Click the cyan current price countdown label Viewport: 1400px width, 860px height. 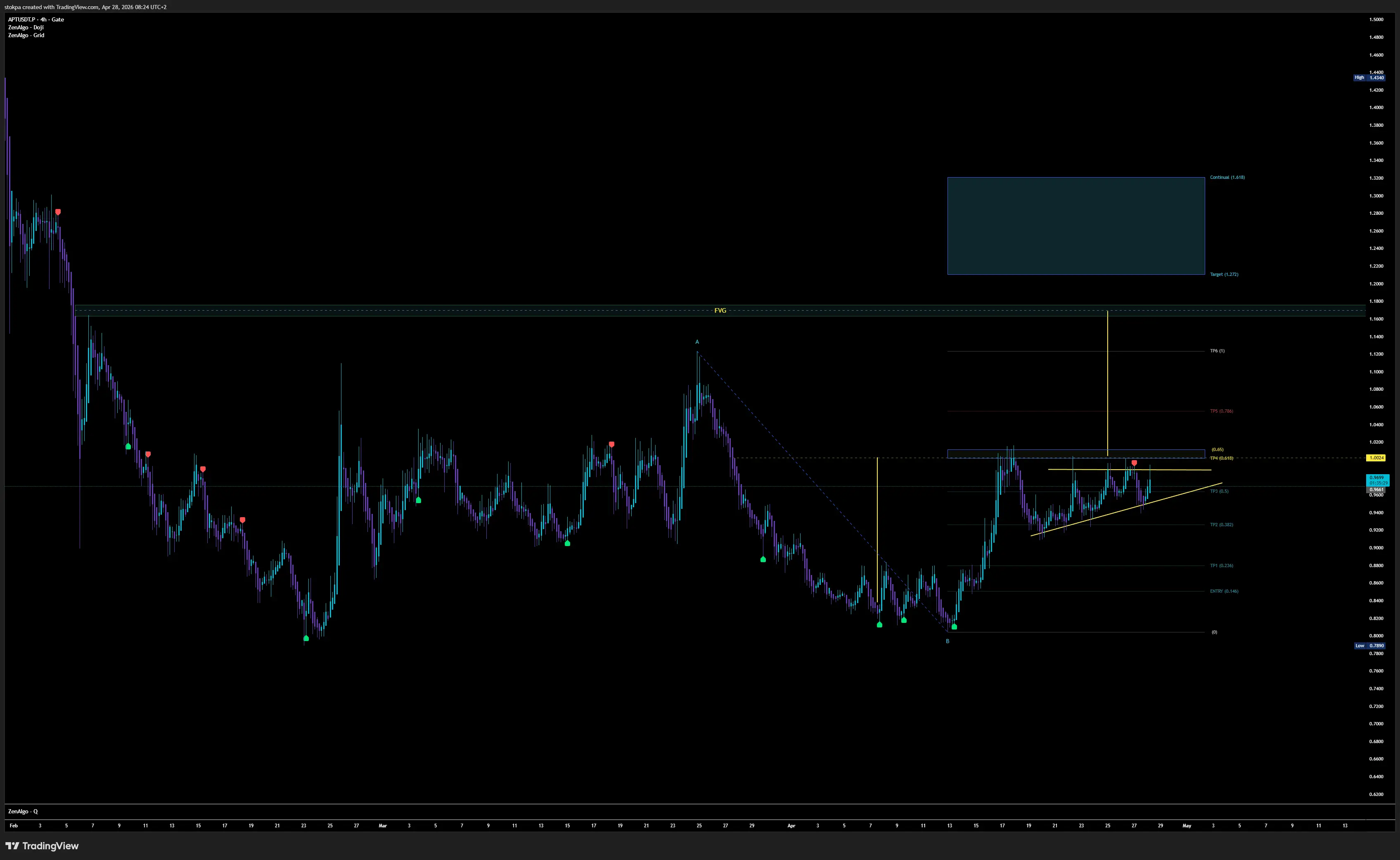pyautogui.click(x=1378, y=480)
